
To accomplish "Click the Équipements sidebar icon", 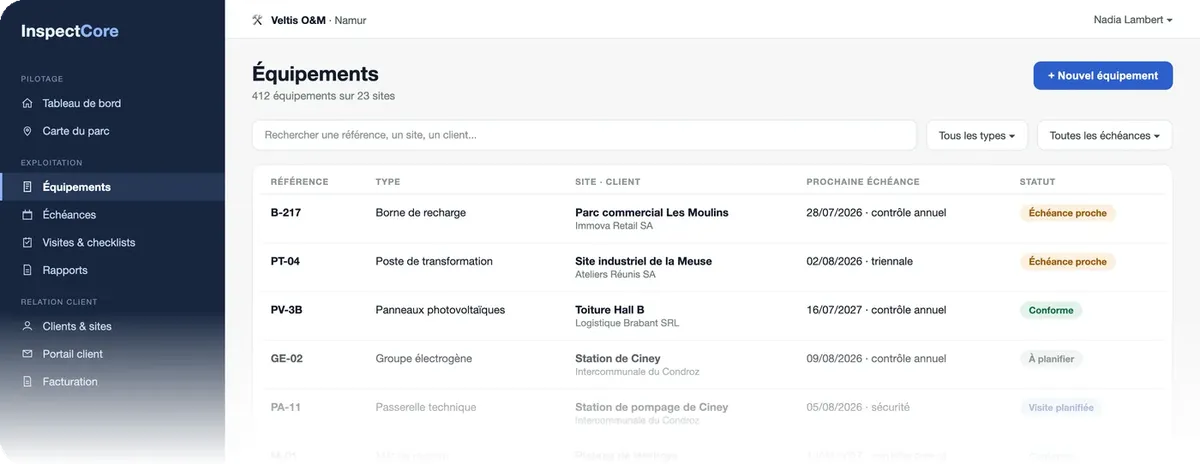I will click(28, 187).
